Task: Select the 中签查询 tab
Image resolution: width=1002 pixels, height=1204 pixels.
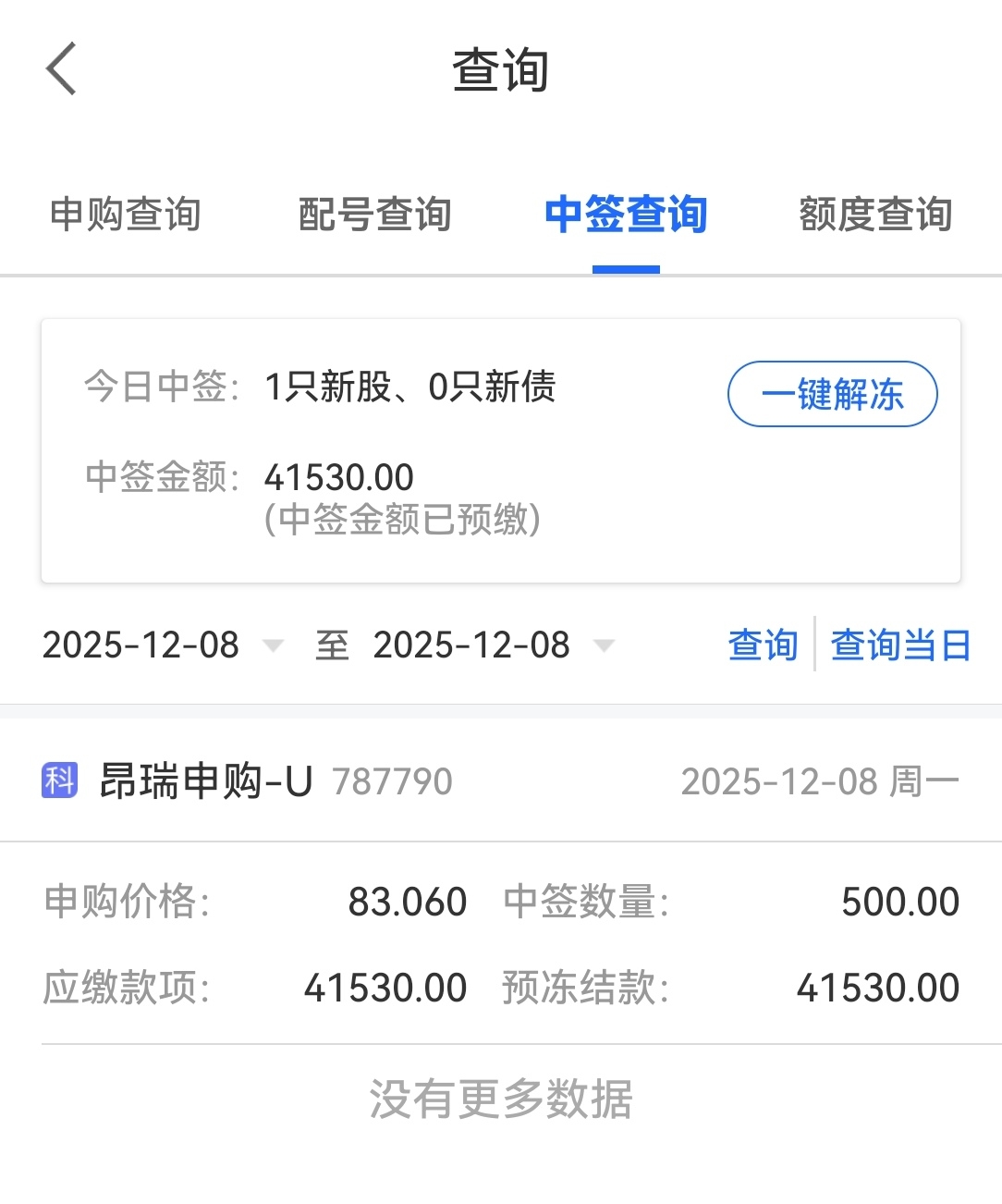Action: 626,215
